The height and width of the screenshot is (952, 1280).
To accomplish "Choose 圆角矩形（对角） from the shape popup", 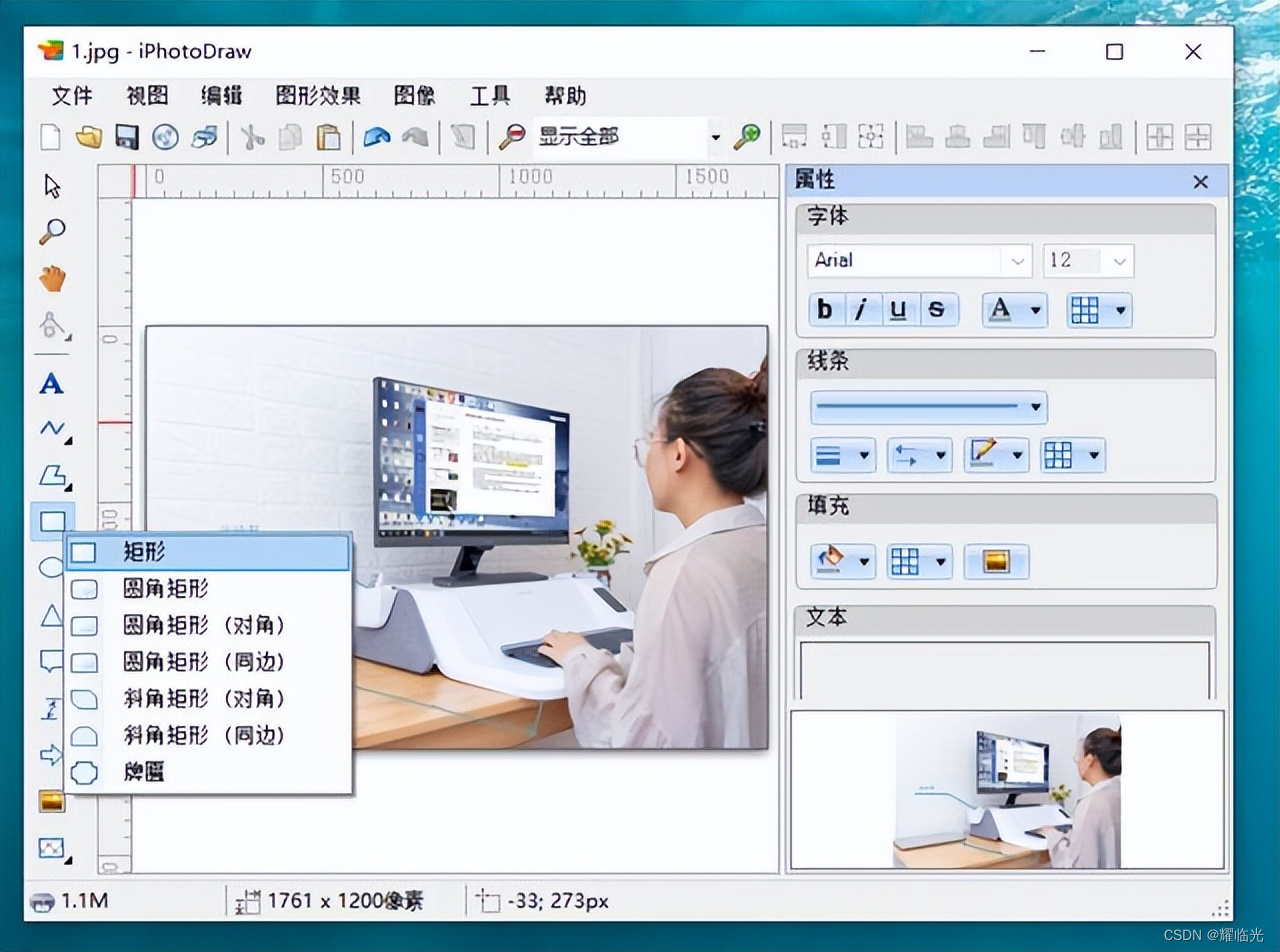I will point(208,625).
